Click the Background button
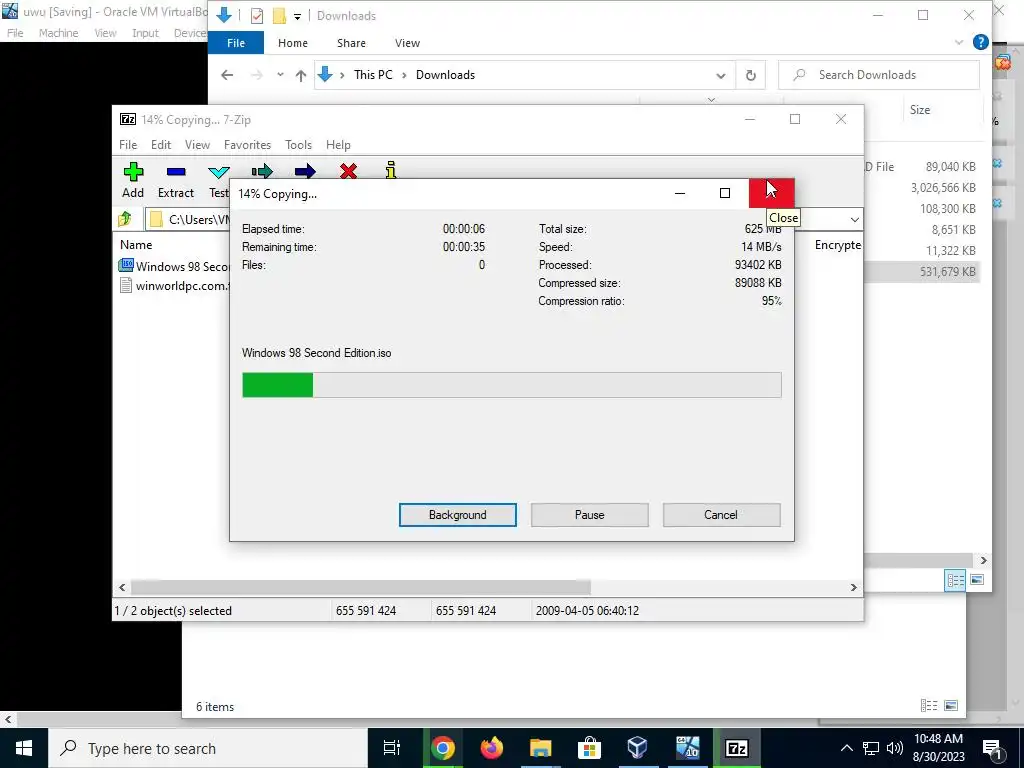The image size is (1024, 768). (x=458, y=515)
